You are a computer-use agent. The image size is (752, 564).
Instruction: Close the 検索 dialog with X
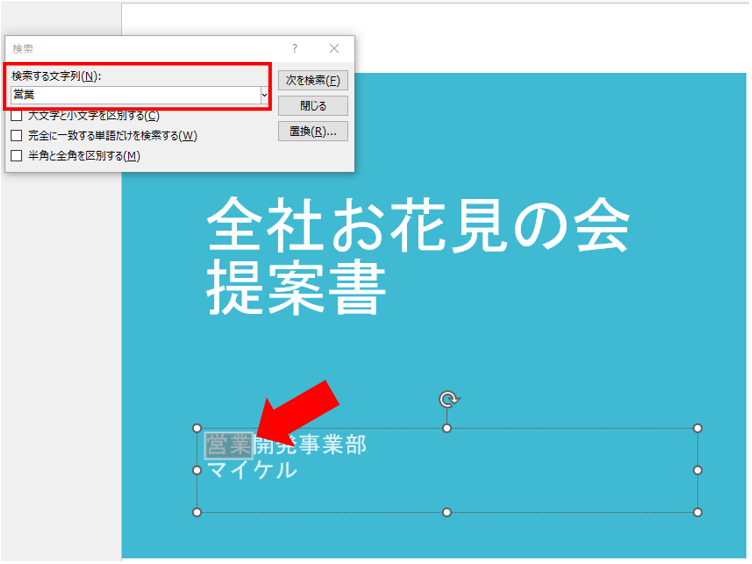334,48
